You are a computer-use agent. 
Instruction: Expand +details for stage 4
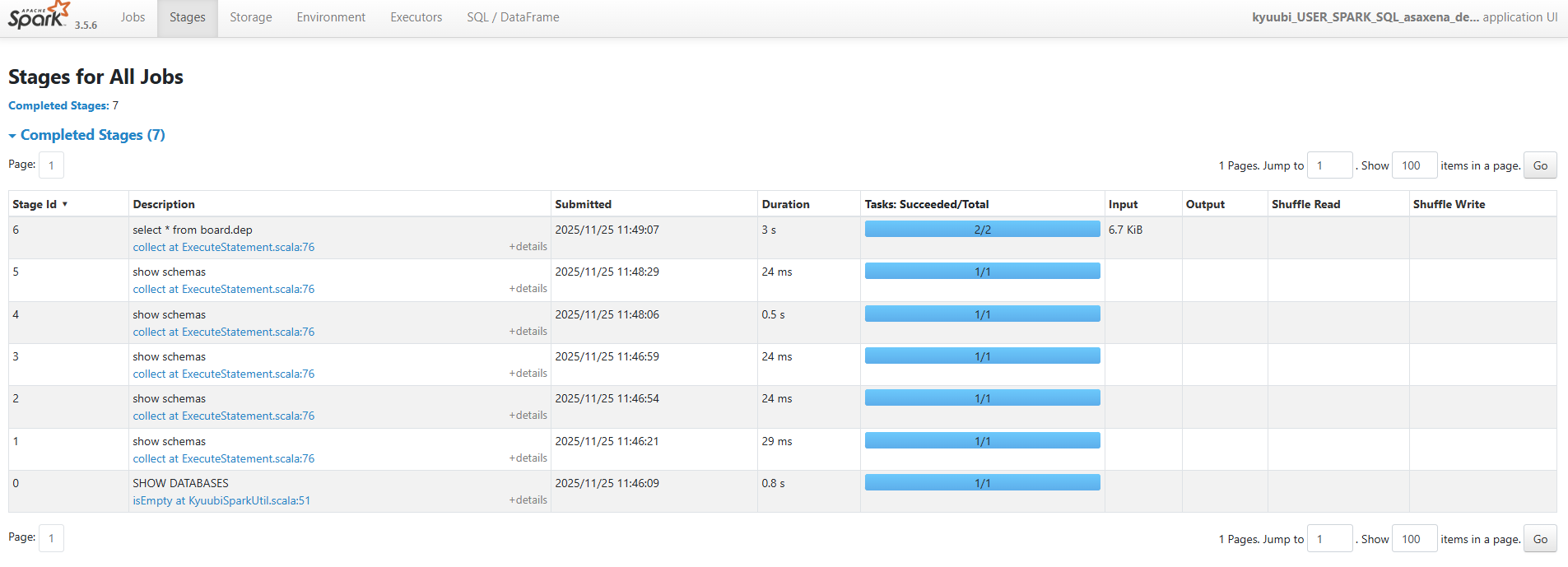[x=528, y=331]
